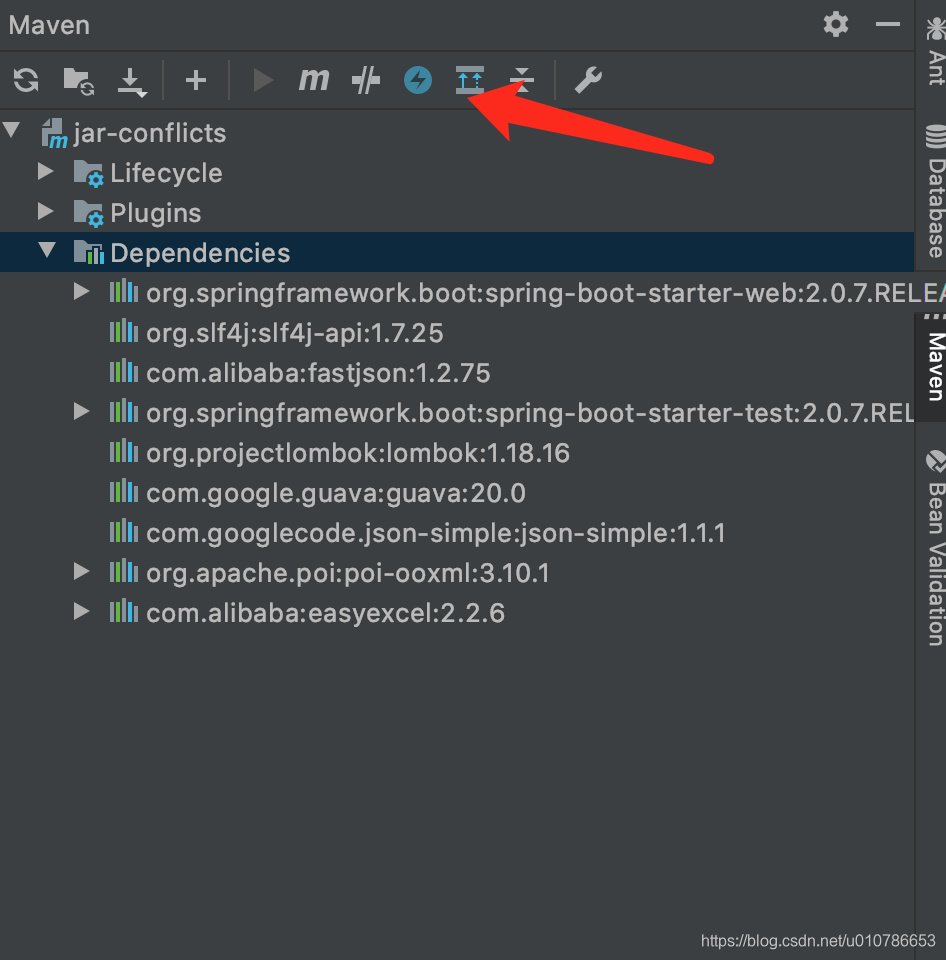Expand easyexcel dependency arrow
The image size is (946, 960).
coord(81,611)
